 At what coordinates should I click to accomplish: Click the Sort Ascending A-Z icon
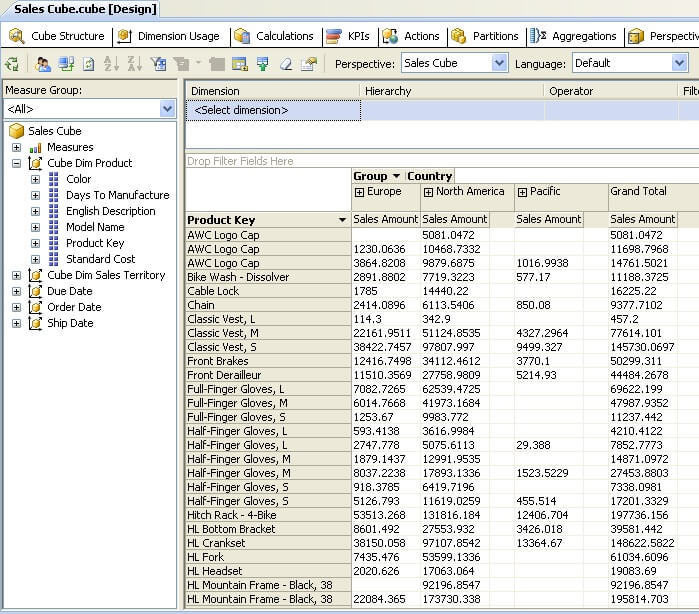click(x=111, y=64)
